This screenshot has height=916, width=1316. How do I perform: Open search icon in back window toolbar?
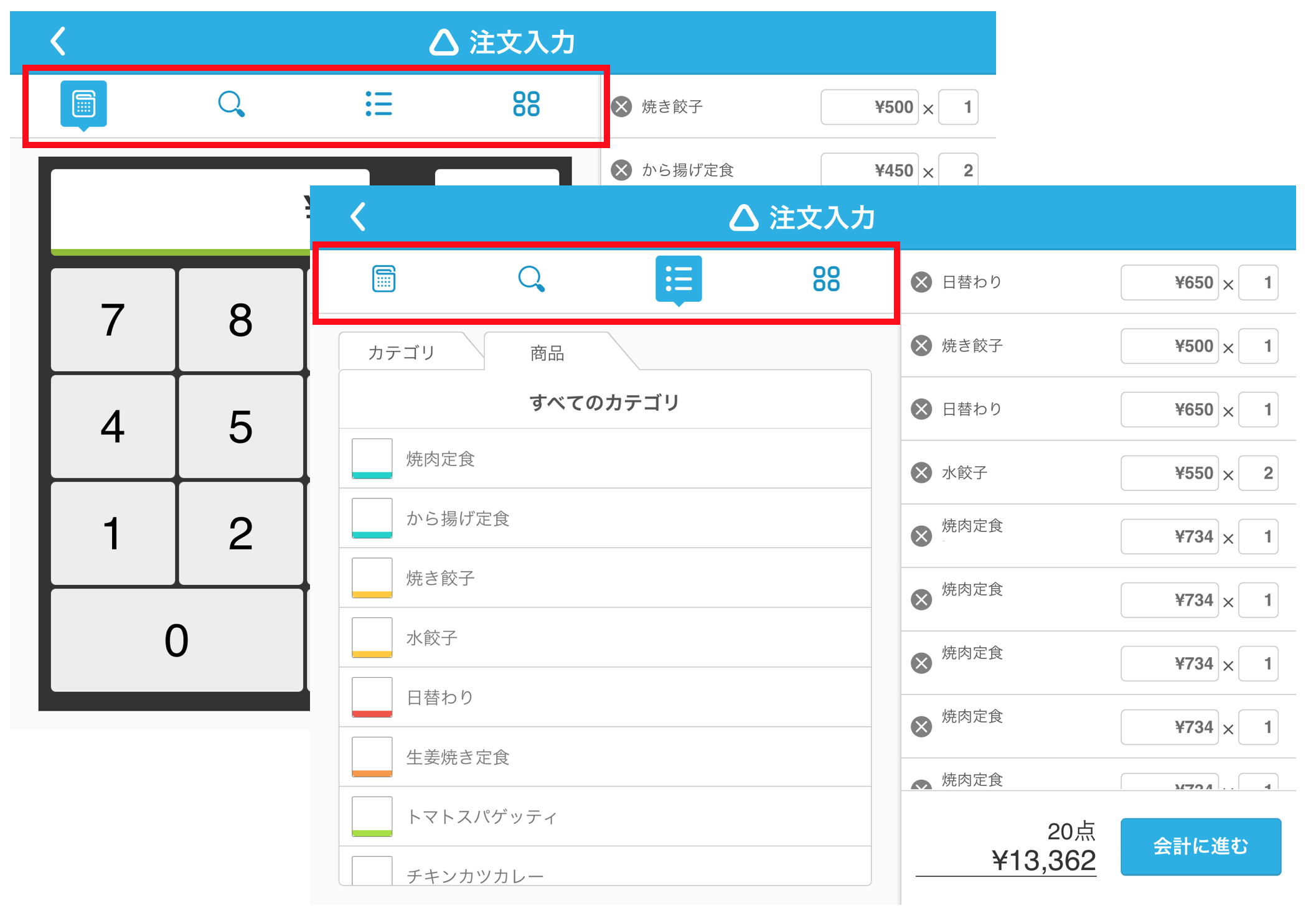click(x=231, y=104)
